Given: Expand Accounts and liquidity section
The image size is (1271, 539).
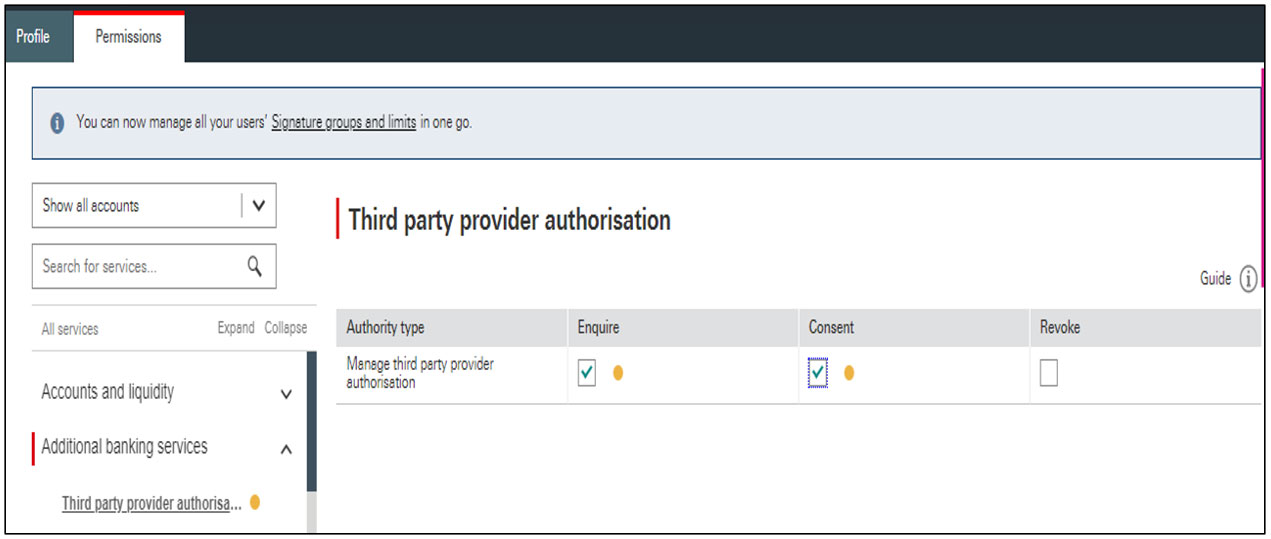Looking at the screenshot, I should coord(286,394).
